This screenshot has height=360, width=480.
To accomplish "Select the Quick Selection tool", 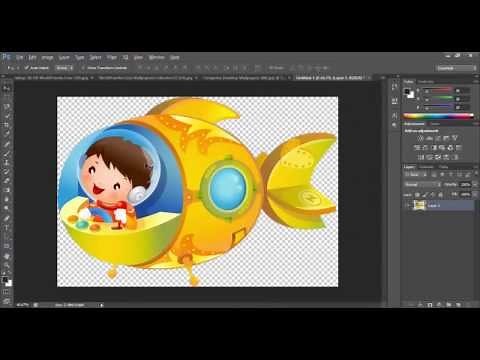I will (6, 116).
